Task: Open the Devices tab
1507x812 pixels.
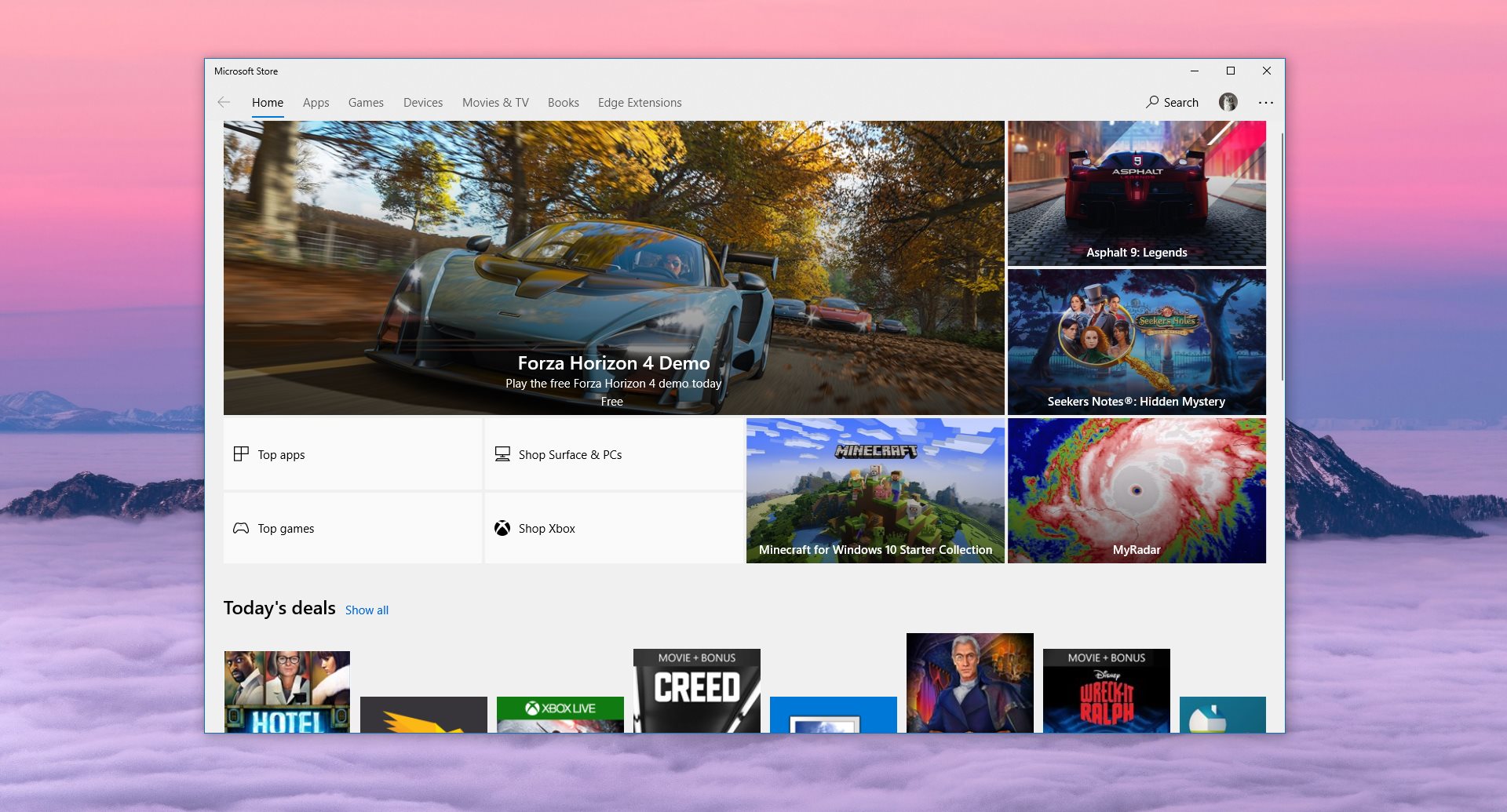Action: coord(423,103)
